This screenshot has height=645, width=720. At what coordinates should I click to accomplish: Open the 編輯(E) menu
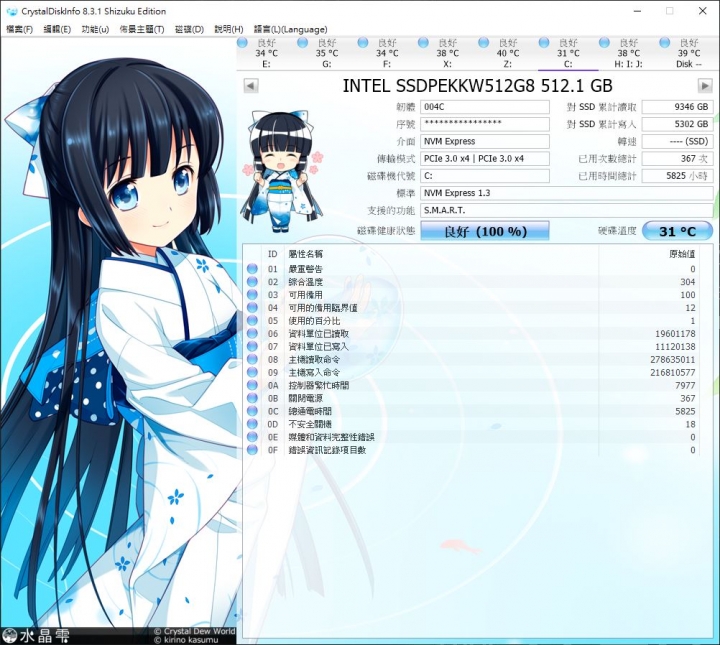57,29
